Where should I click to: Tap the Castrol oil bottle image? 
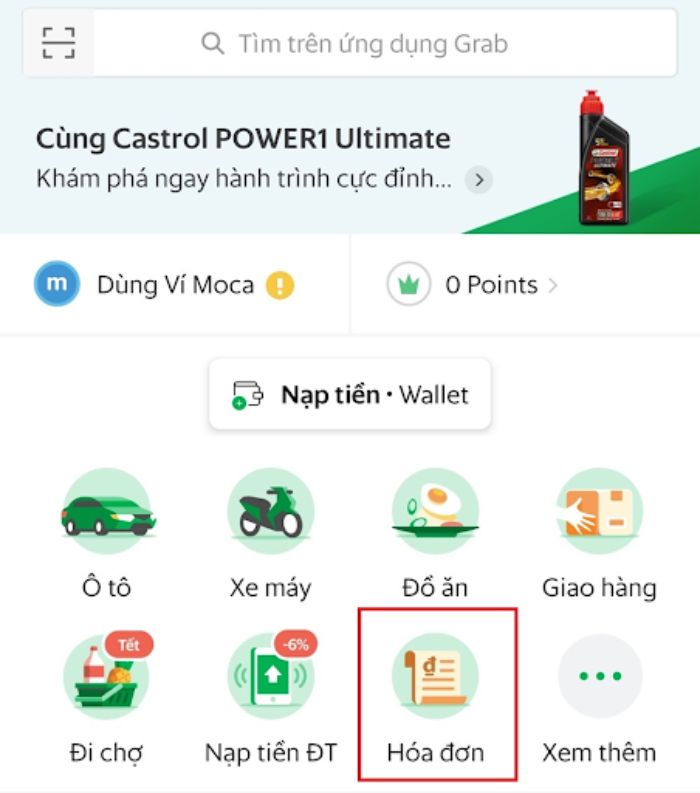click(x=603, y=158)
